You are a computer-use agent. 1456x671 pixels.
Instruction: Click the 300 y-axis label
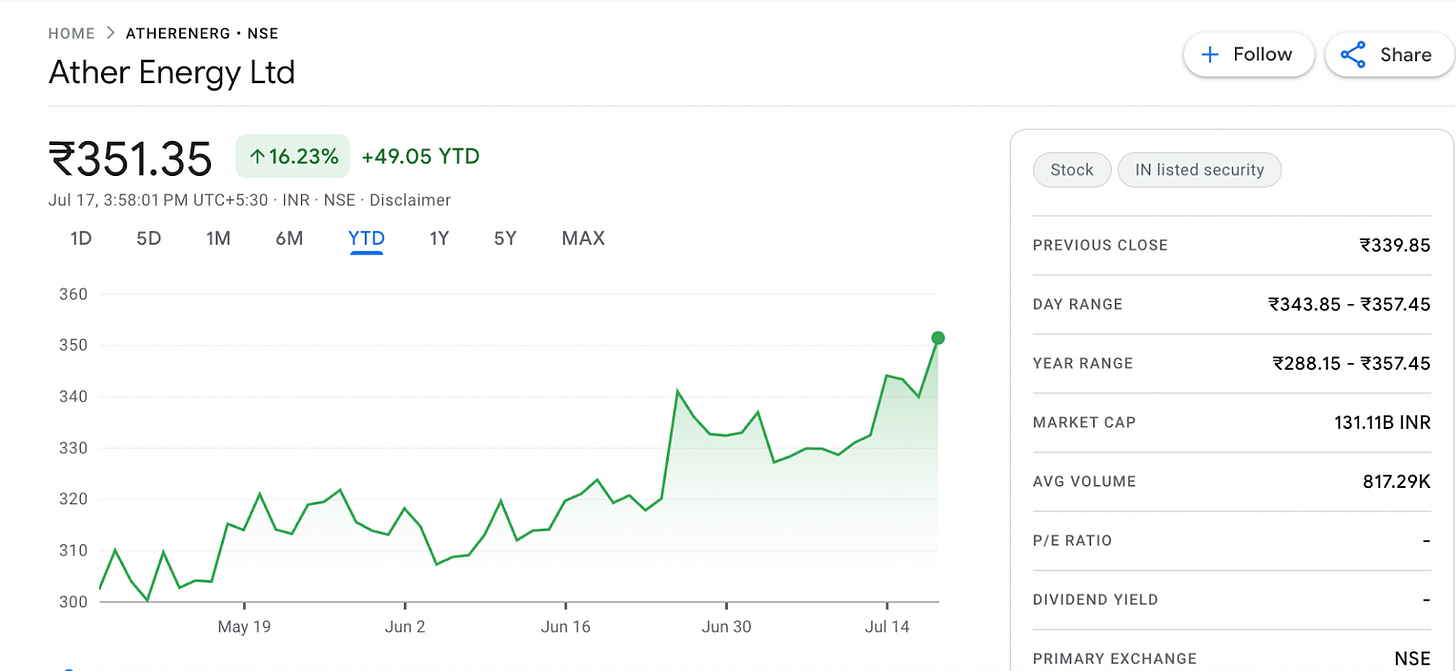tap(74, 602)
